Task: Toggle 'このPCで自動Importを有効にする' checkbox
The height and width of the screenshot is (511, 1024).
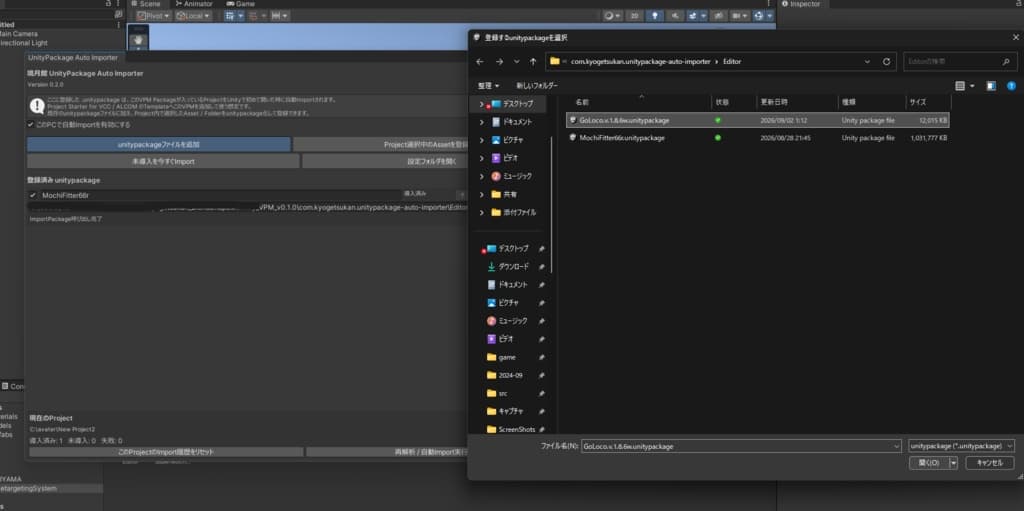Action: 31,124
